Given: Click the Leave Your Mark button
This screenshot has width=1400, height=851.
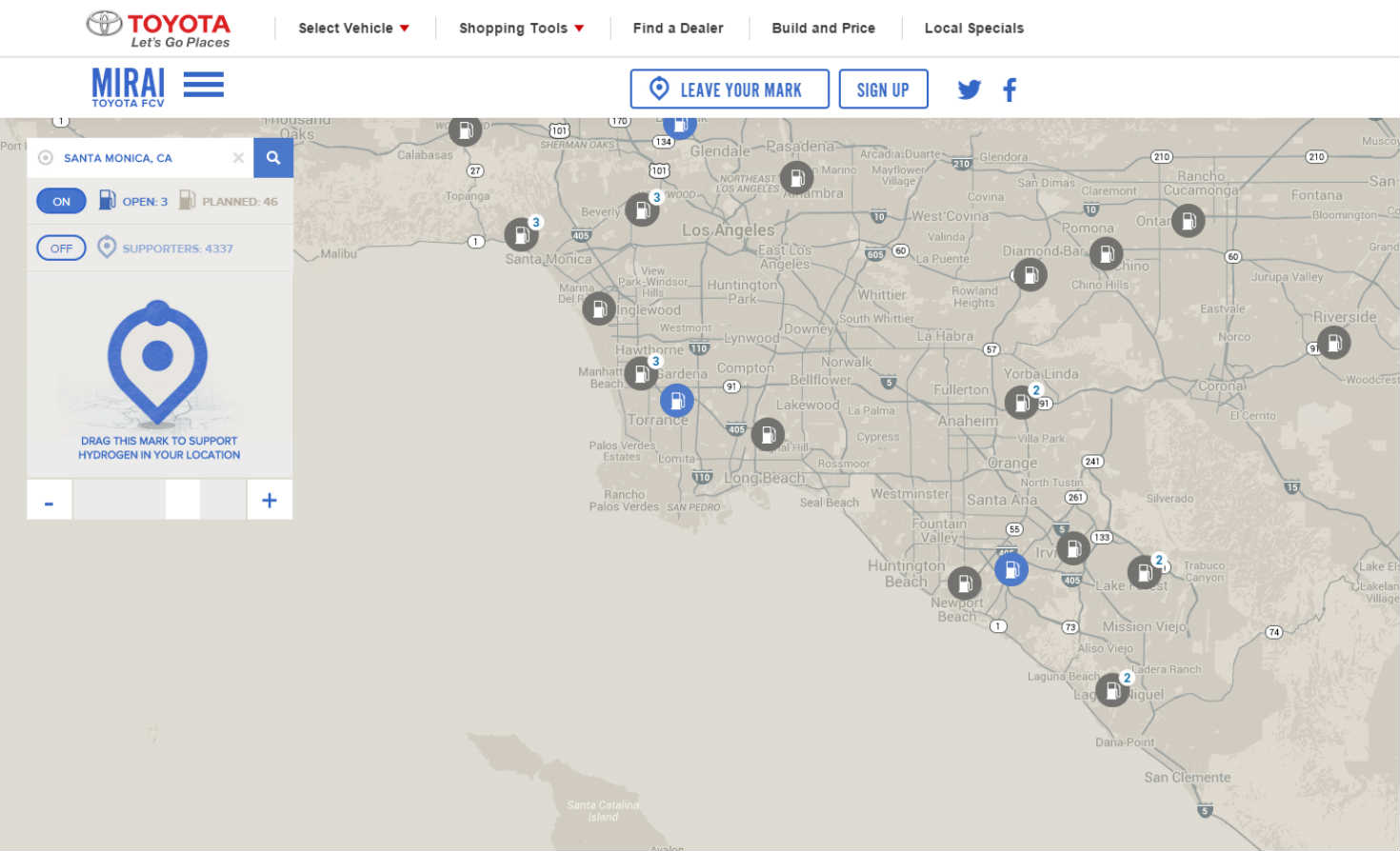Looking at the screenshot, I should (x=730, y=89).
